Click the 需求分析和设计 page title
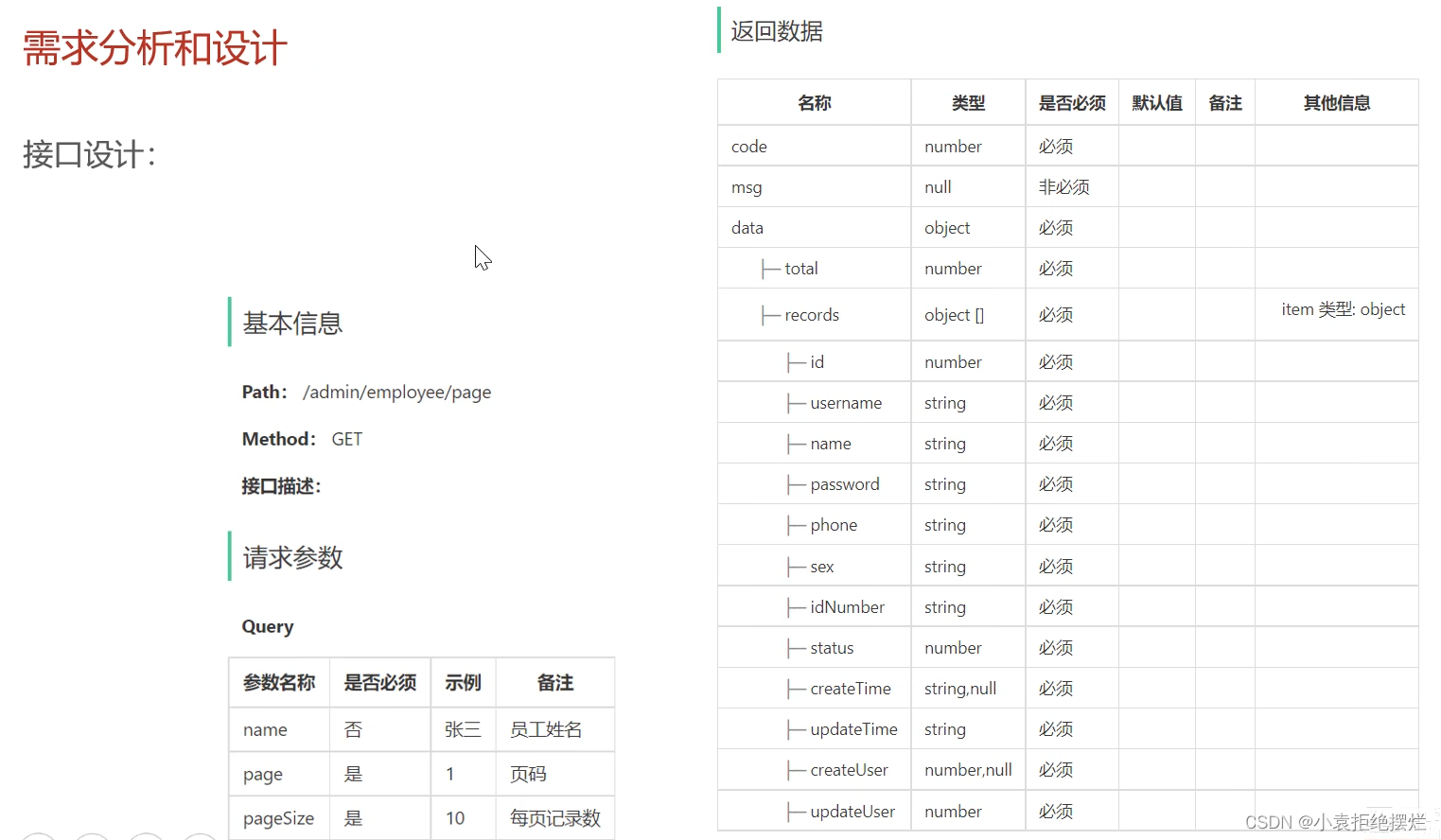The image size is (1441, 840). [x=153, y=48]
